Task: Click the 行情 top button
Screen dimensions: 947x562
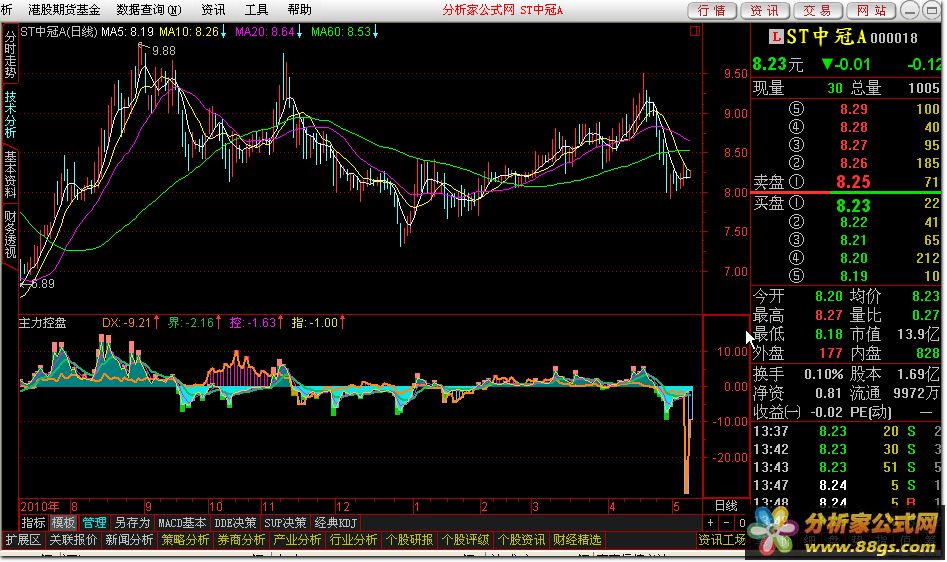Action: [x=712, y=10]
